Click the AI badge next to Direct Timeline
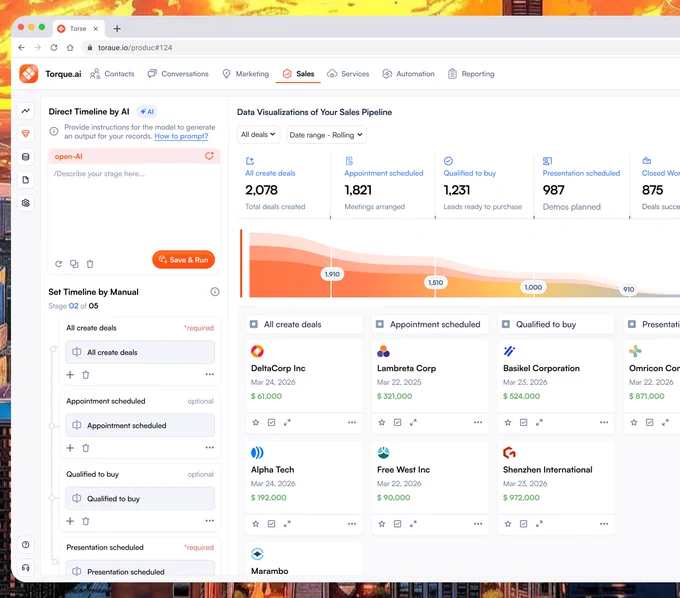680x598 pixels. 147,111
